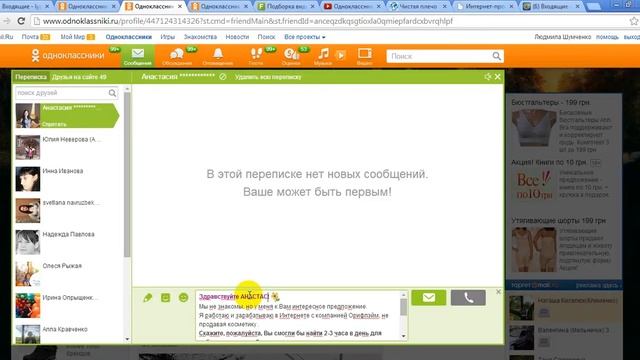Screen dimensions: 640x360
Task: Switch to the Подборка browser tab
Action: pyautogui.click(x=286, y=6)
